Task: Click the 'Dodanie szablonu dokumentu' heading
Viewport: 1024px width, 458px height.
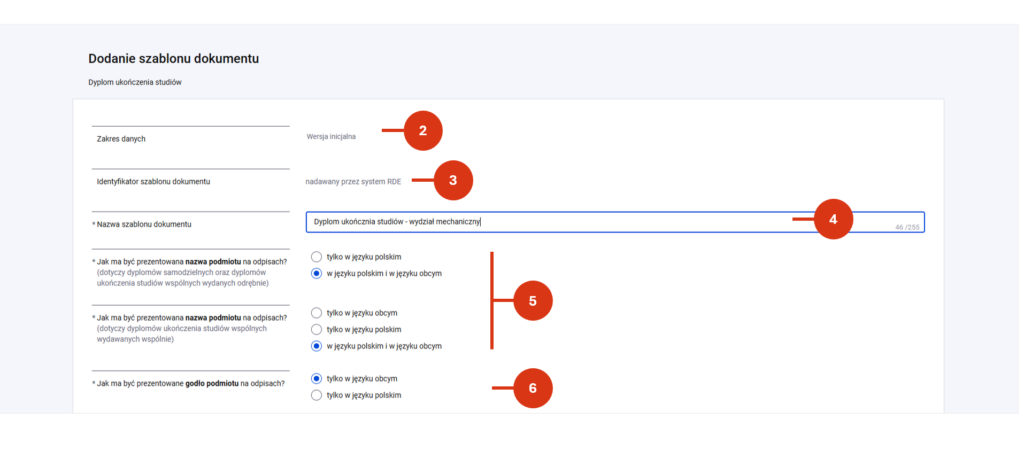Action: pos(174,59)
